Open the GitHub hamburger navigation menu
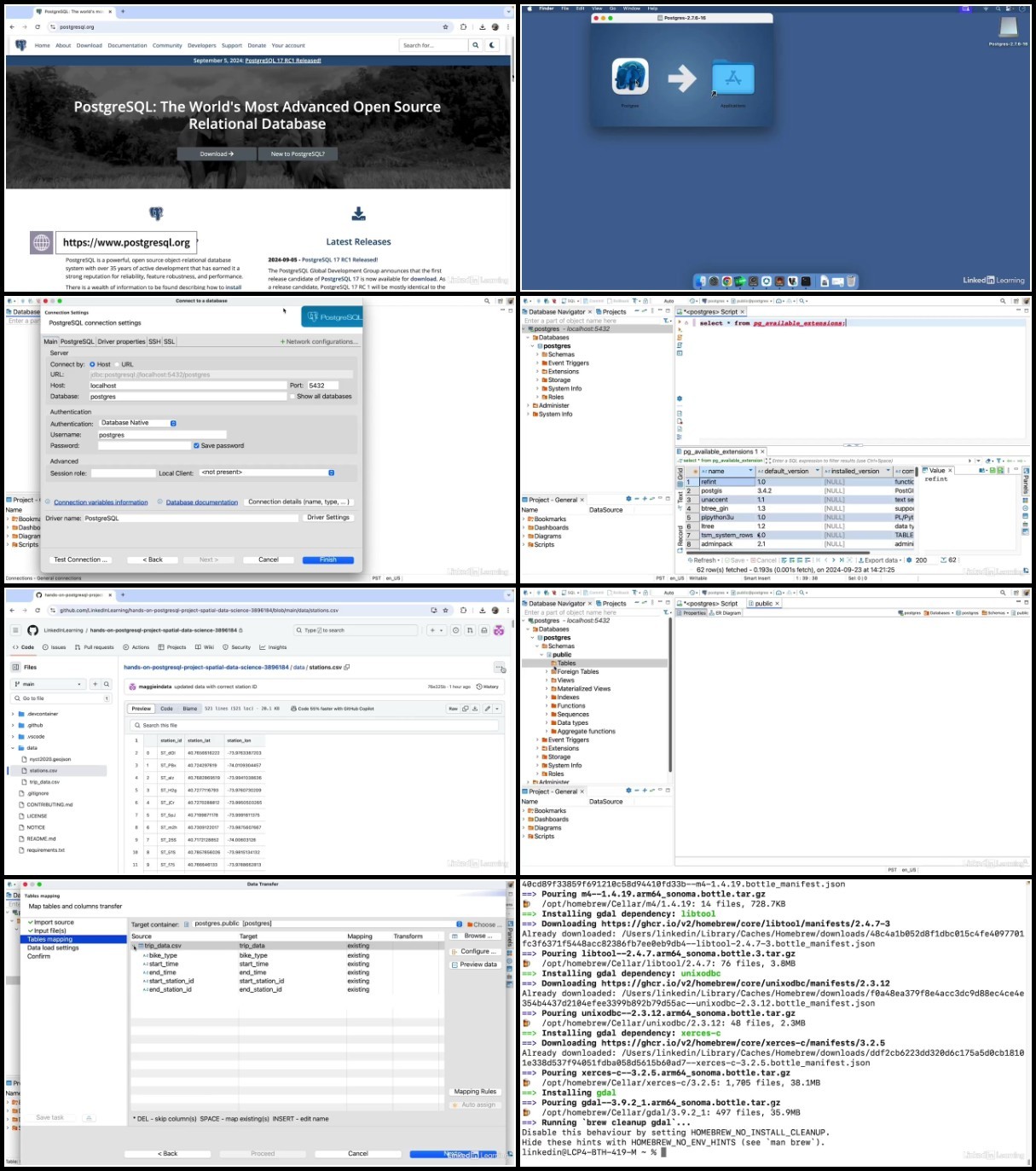Image resolution: width=1036 pixels, height=1171 pixels. pos(15,630)
